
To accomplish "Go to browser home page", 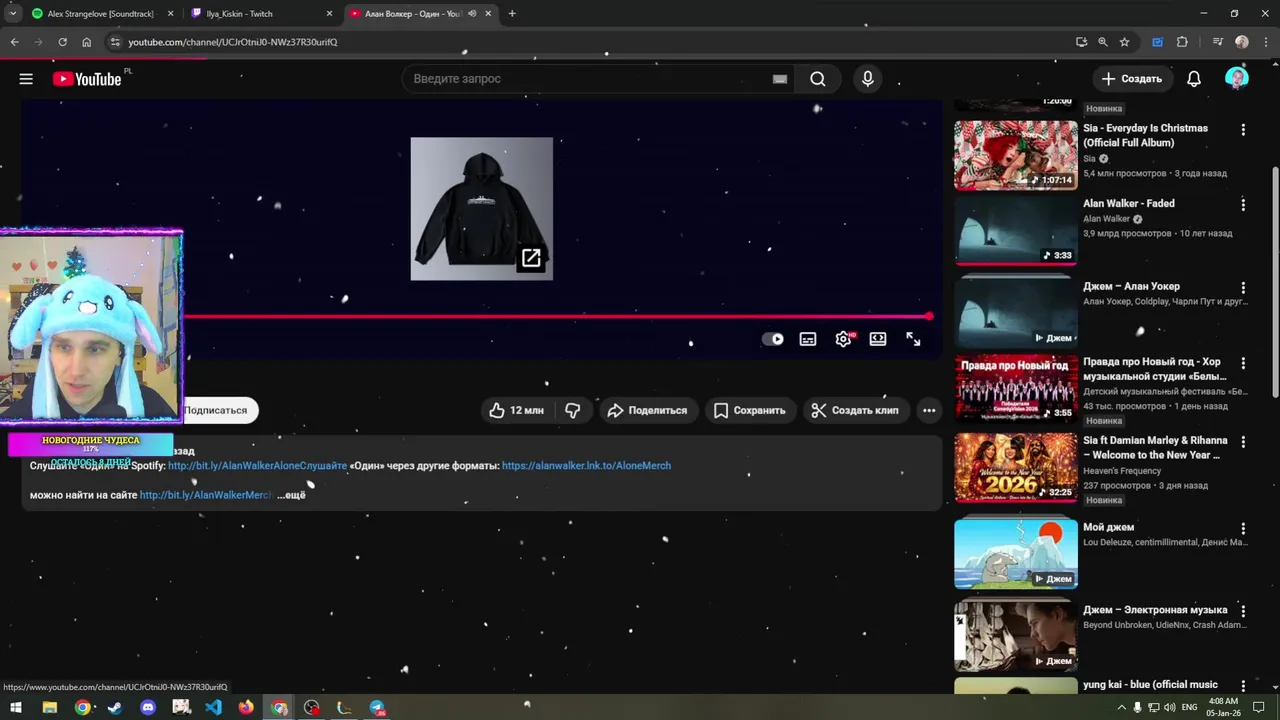I will (86, 42).
